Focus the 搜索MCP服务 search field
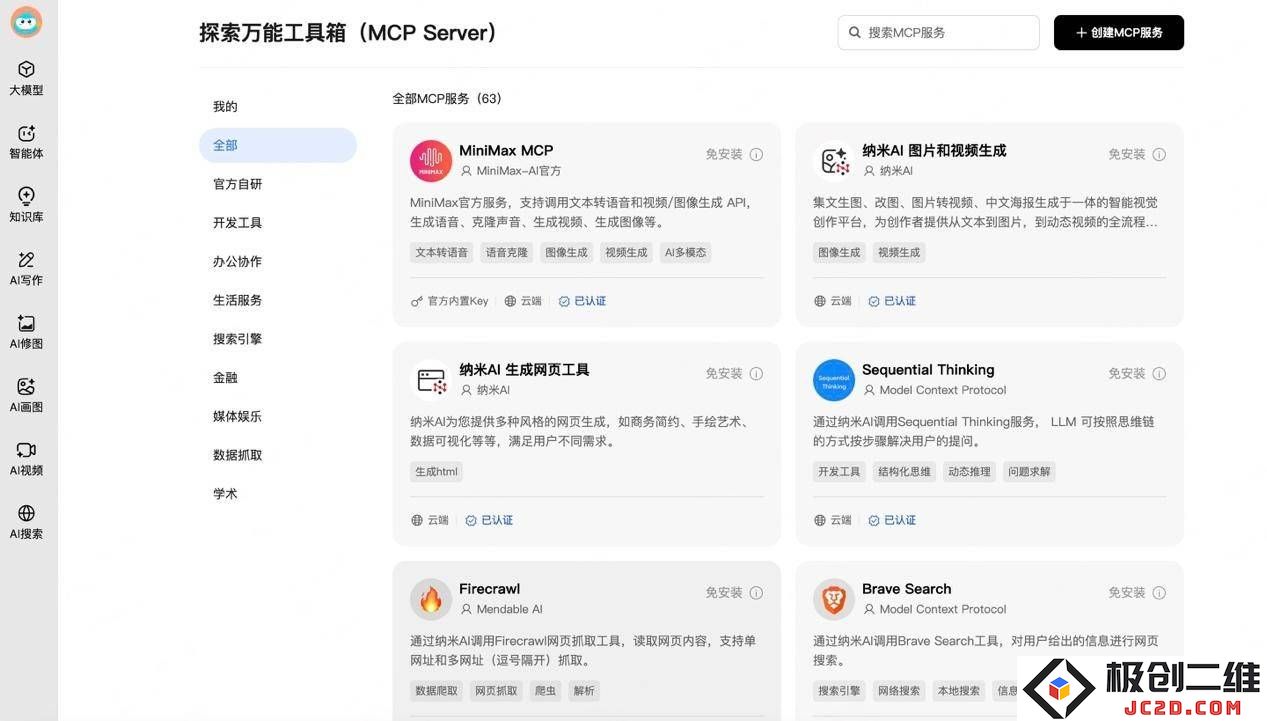This screenshot has height=721, width=1267. pyautogui.click(x=939, y=33)
